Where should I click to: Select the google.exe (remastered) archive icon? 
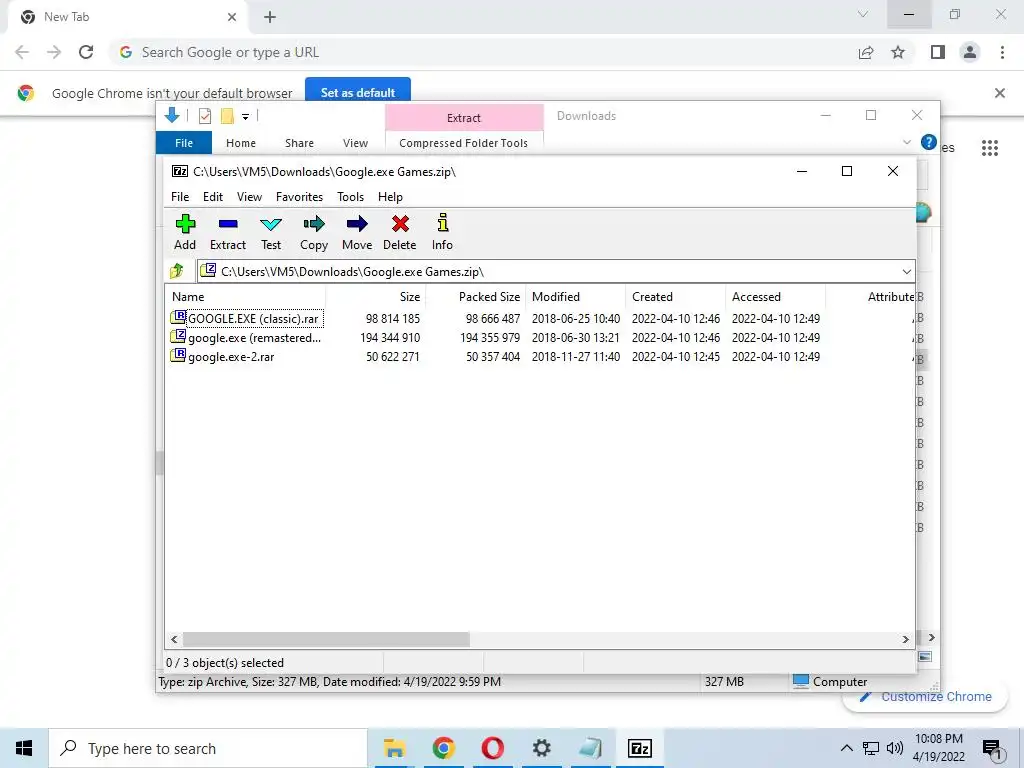(178, 337)
